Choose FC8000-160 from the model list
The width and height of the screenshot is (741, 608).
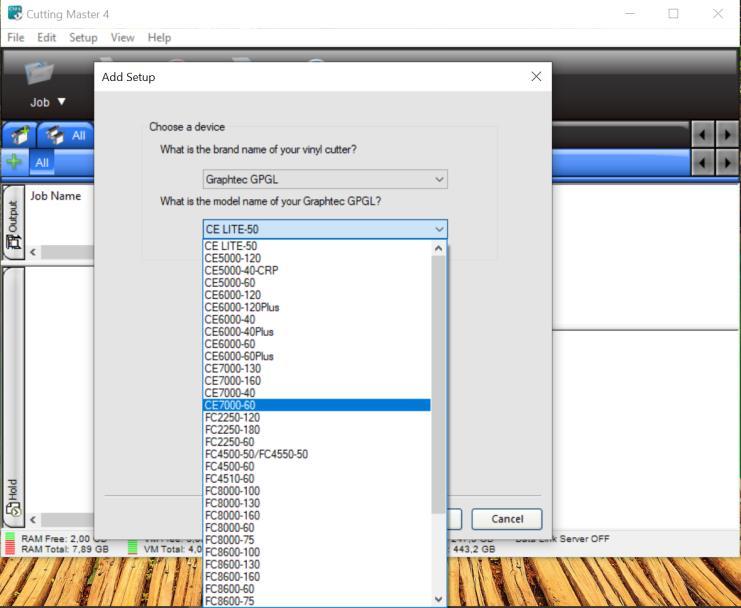317,516
